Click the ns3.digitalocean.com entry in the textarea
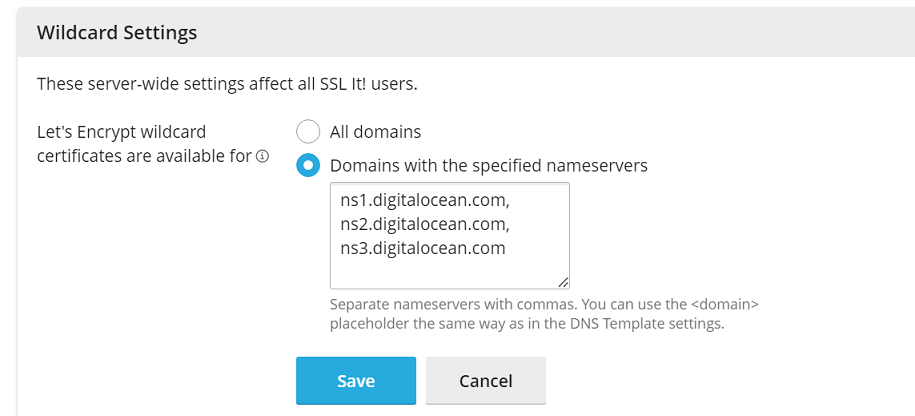This screenshot has height=416, width=915. tap(423, 248)
